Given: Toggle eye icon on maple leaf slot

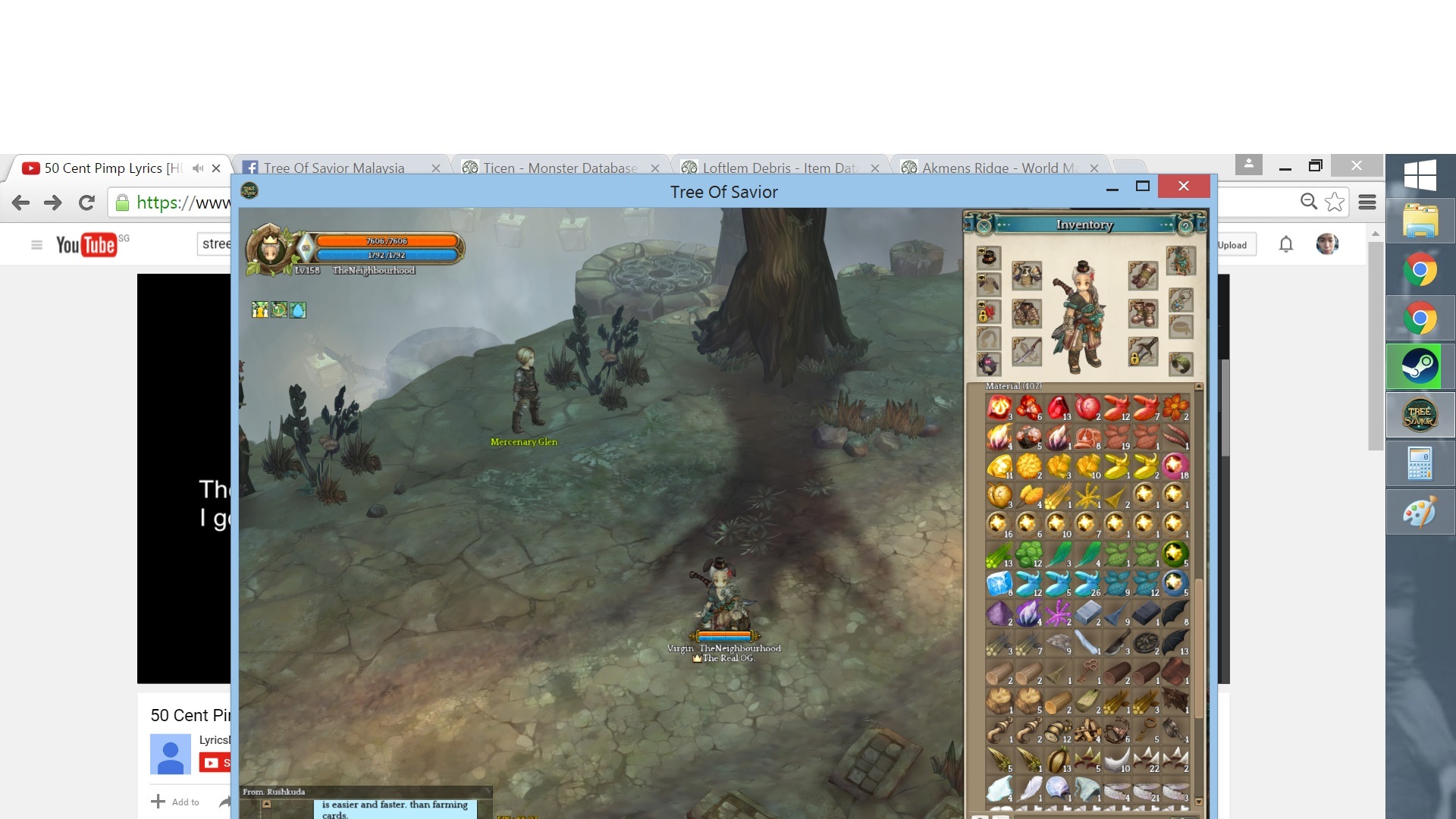Looking at the screenshot, I should click(981, 304).
